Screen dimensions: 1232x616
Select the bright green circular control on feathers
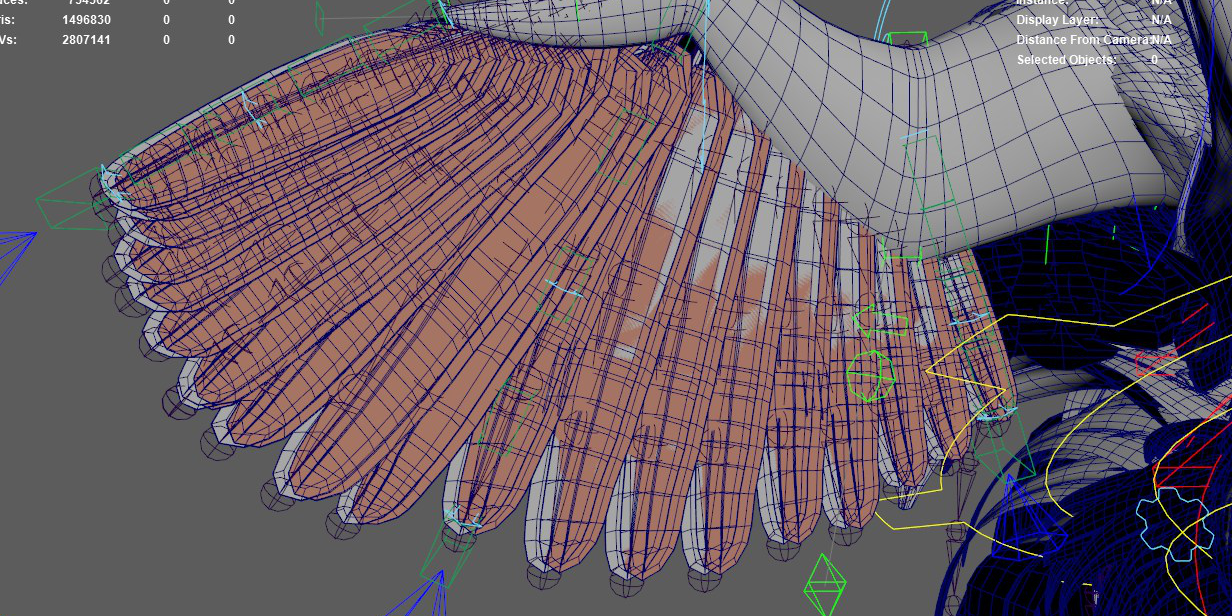pyautogui.click(x=868, y=376)
